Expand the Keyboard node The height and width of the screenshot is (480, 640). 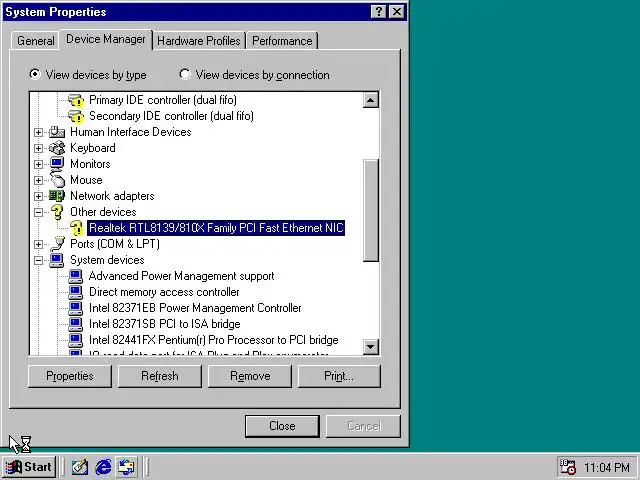[38, 148]
